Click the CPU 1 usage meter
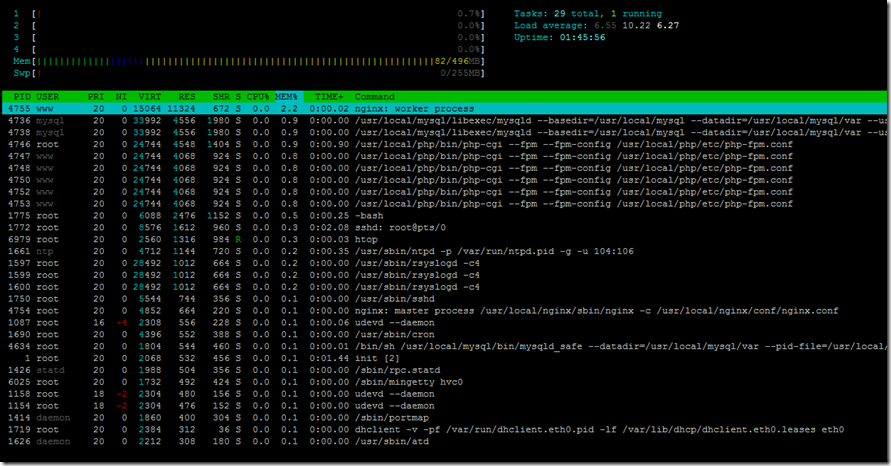Viewport: 891px width, 466px height. tap(249, 14)
